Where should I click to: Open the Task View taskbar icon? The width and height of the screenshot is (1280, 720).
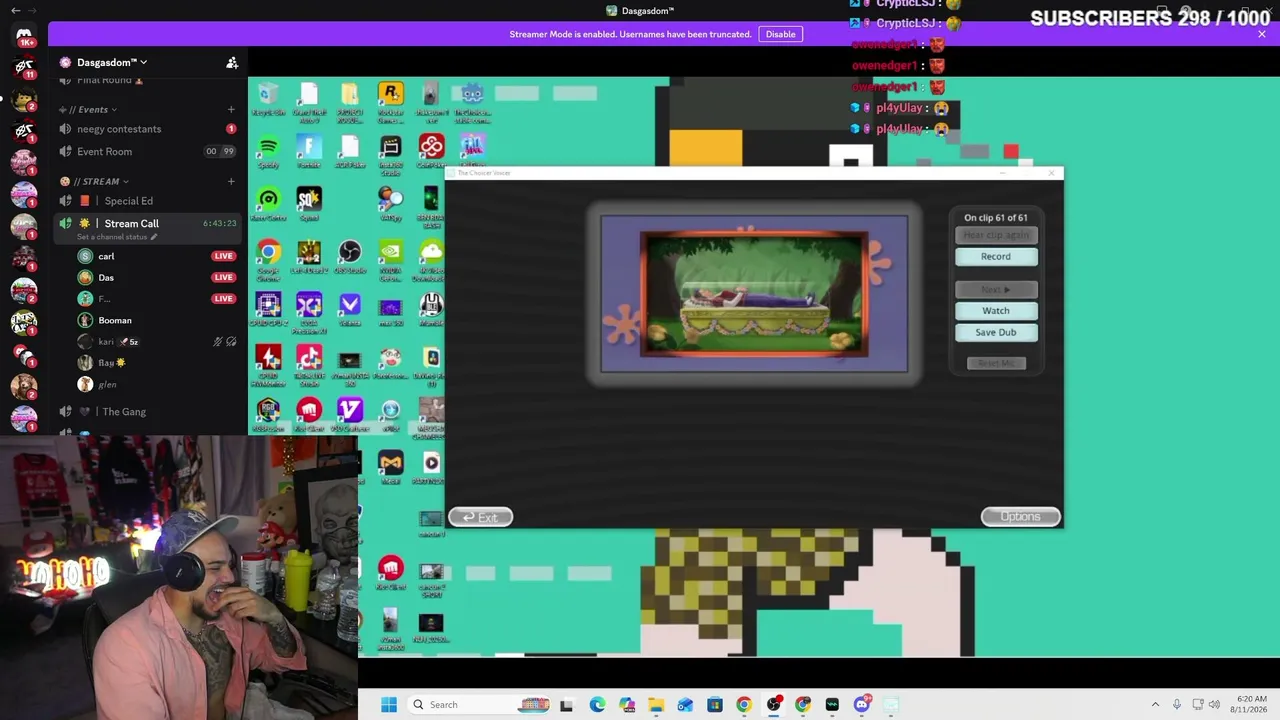click(567, 704)
